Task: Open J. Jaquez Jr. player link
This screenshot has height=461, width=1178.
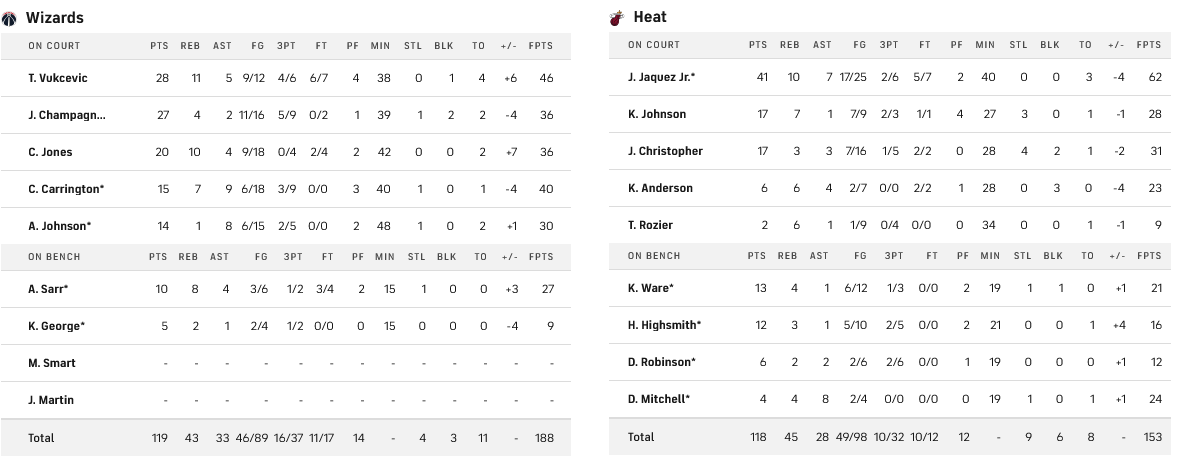Action: [661, 77]
